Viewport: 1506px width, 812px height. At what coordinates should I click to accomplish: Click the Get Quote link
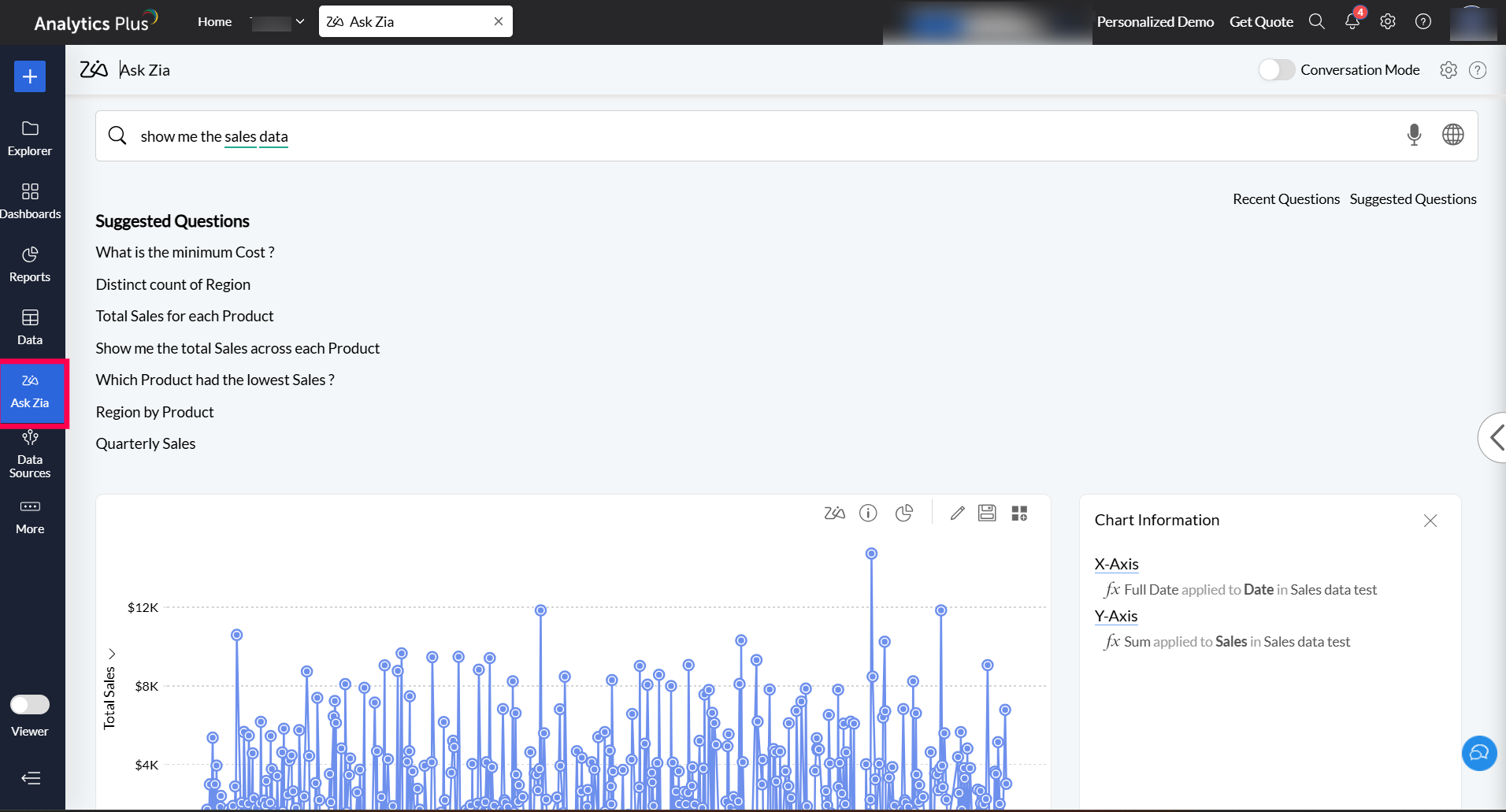pos(1261,22)
